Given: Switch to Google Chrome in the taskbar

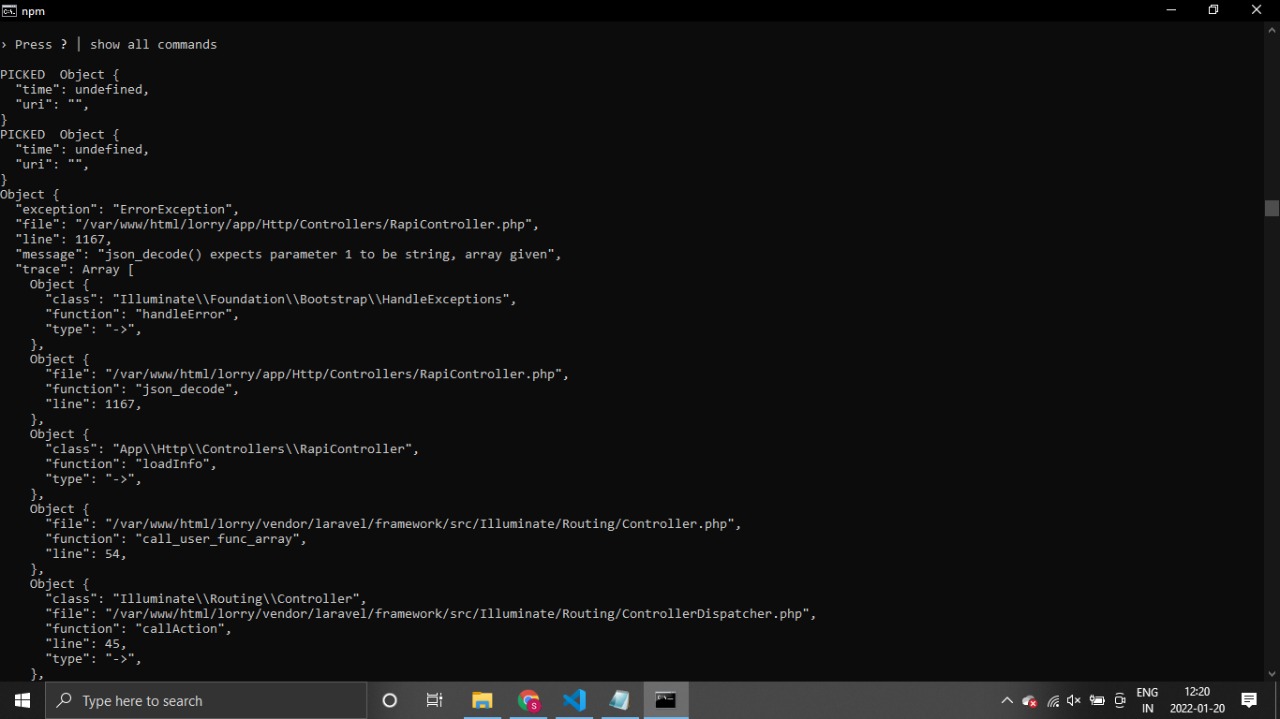Looking at the screenshot, I should (528, 700).
